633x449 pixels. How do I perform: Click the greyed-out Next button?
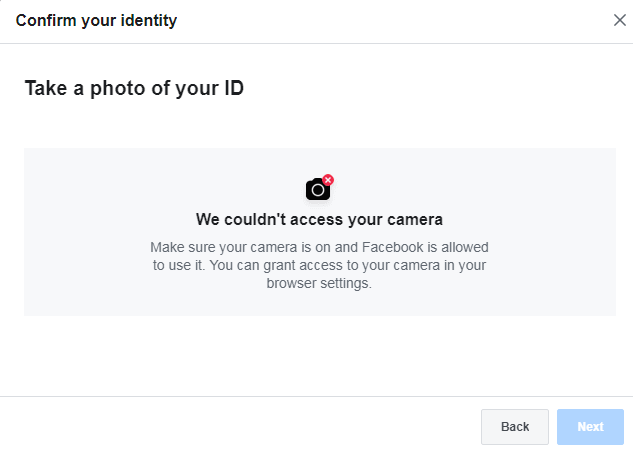pyautogui.click(x=590, y=427)
